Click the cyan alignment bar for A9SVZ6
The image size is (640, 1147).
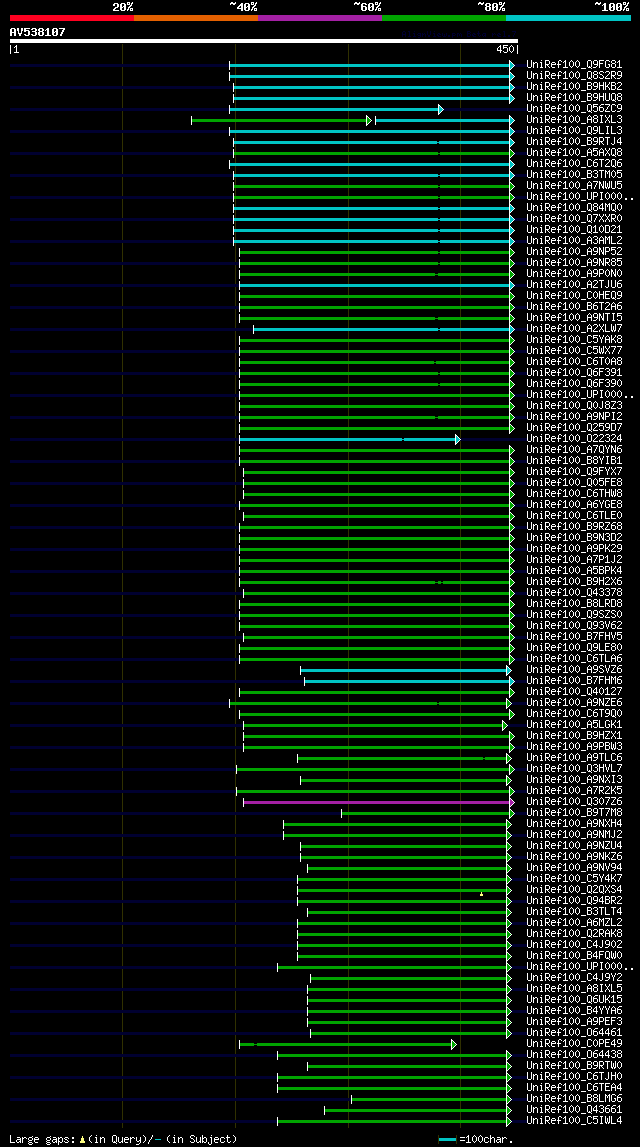click(x=404, y=670)
